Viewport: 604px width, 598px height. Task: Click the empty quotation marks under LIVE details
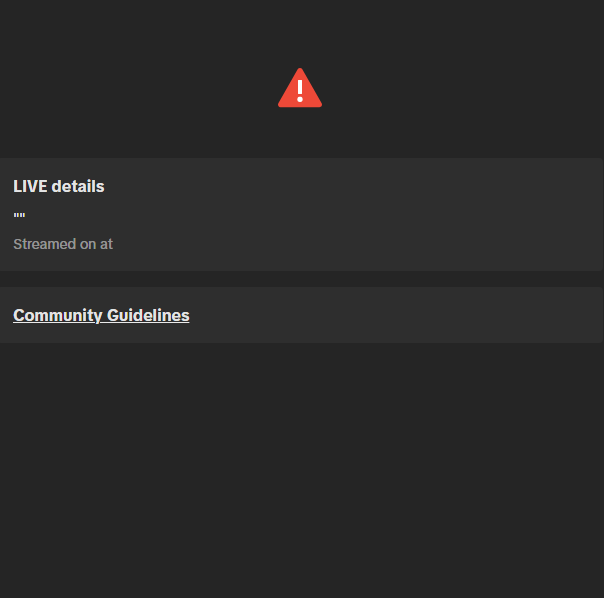coord(19,215)
